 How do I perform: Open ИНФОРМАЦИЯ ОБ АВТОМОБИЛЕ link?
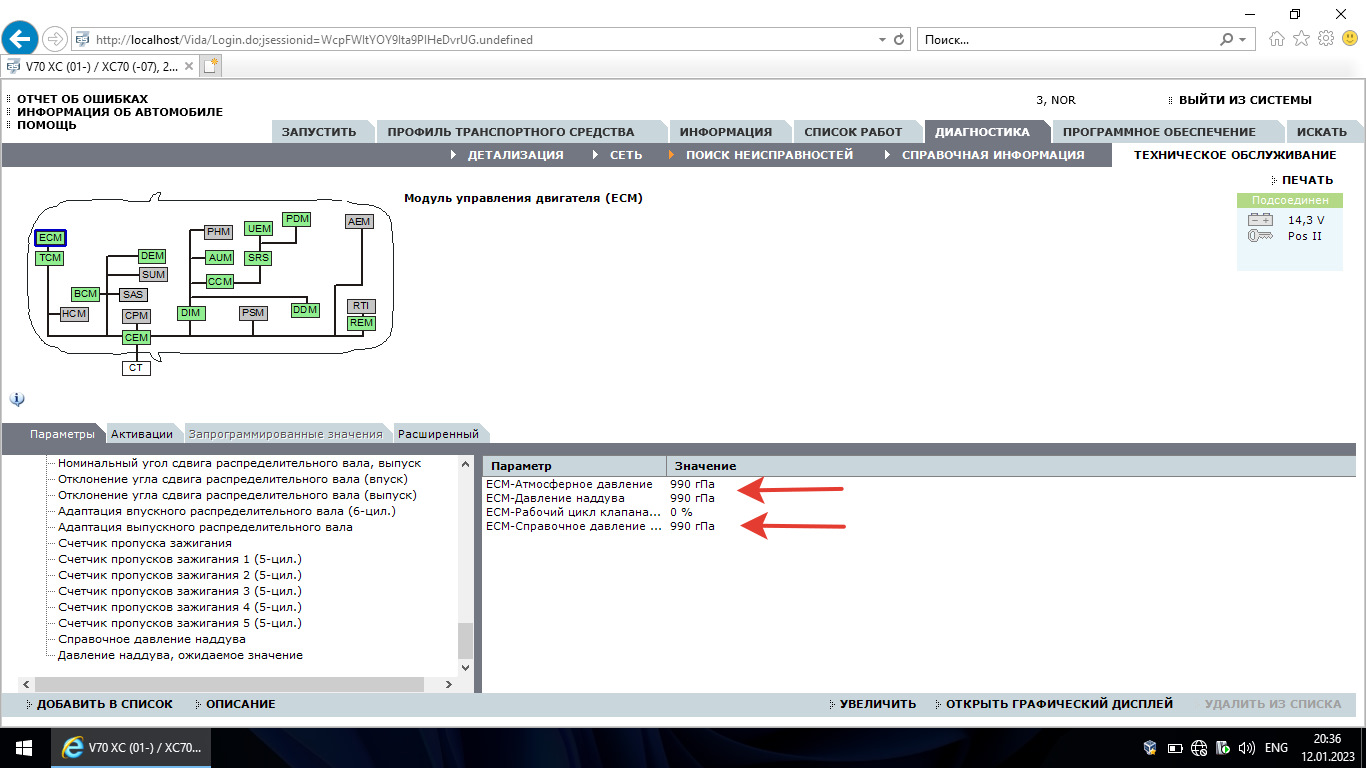pos(120,112)
